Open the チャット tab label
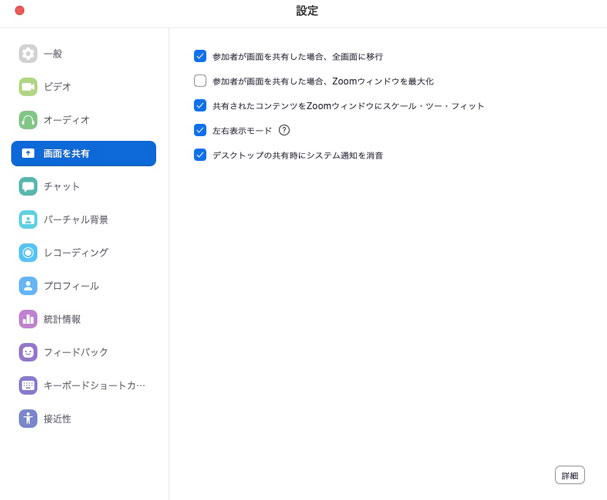Viewport: 607px width, 500px height. [62, 187]
